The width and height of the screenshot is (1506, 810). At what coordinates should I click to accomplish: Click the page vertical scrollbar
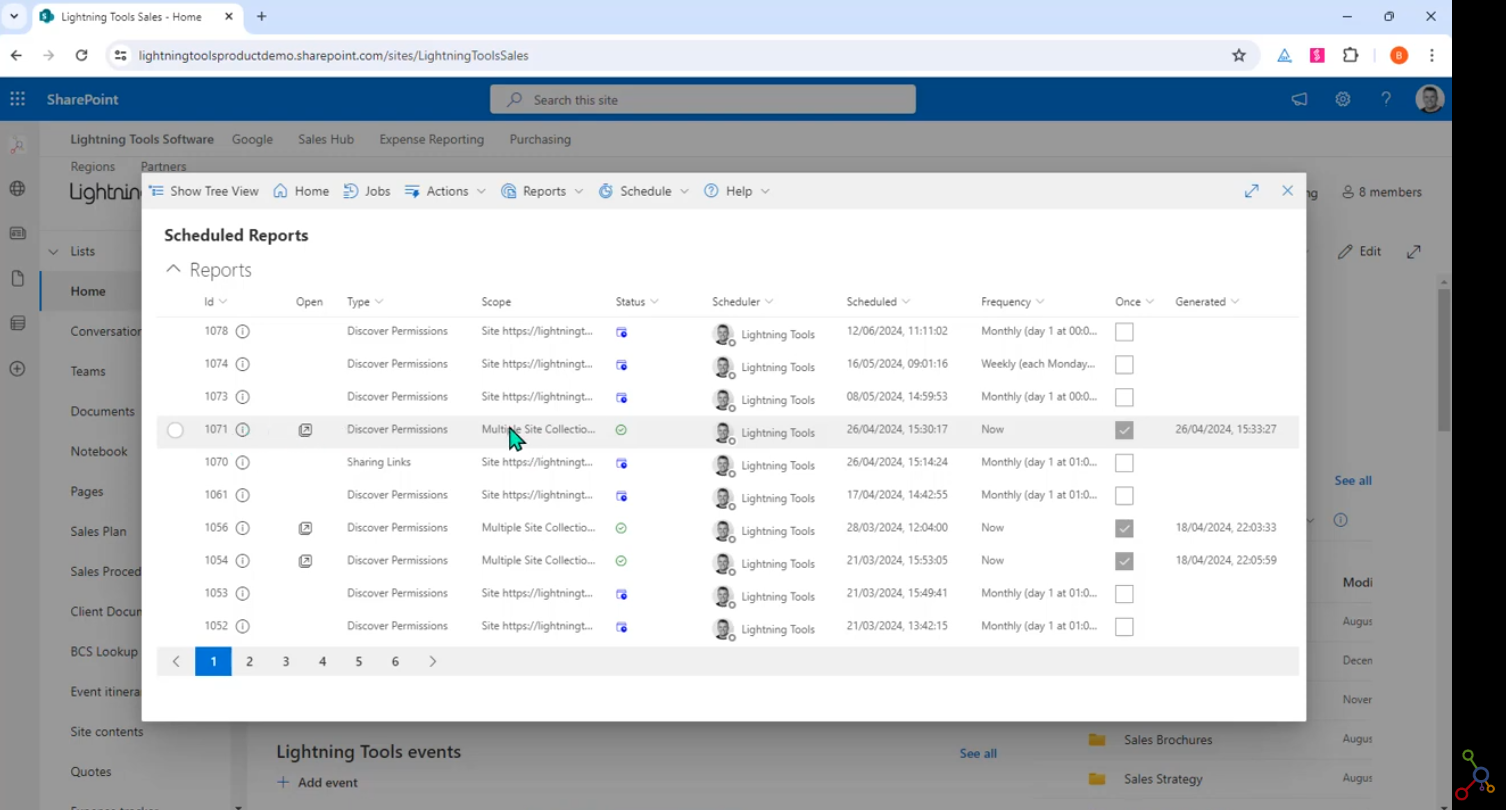[1444, 360]
